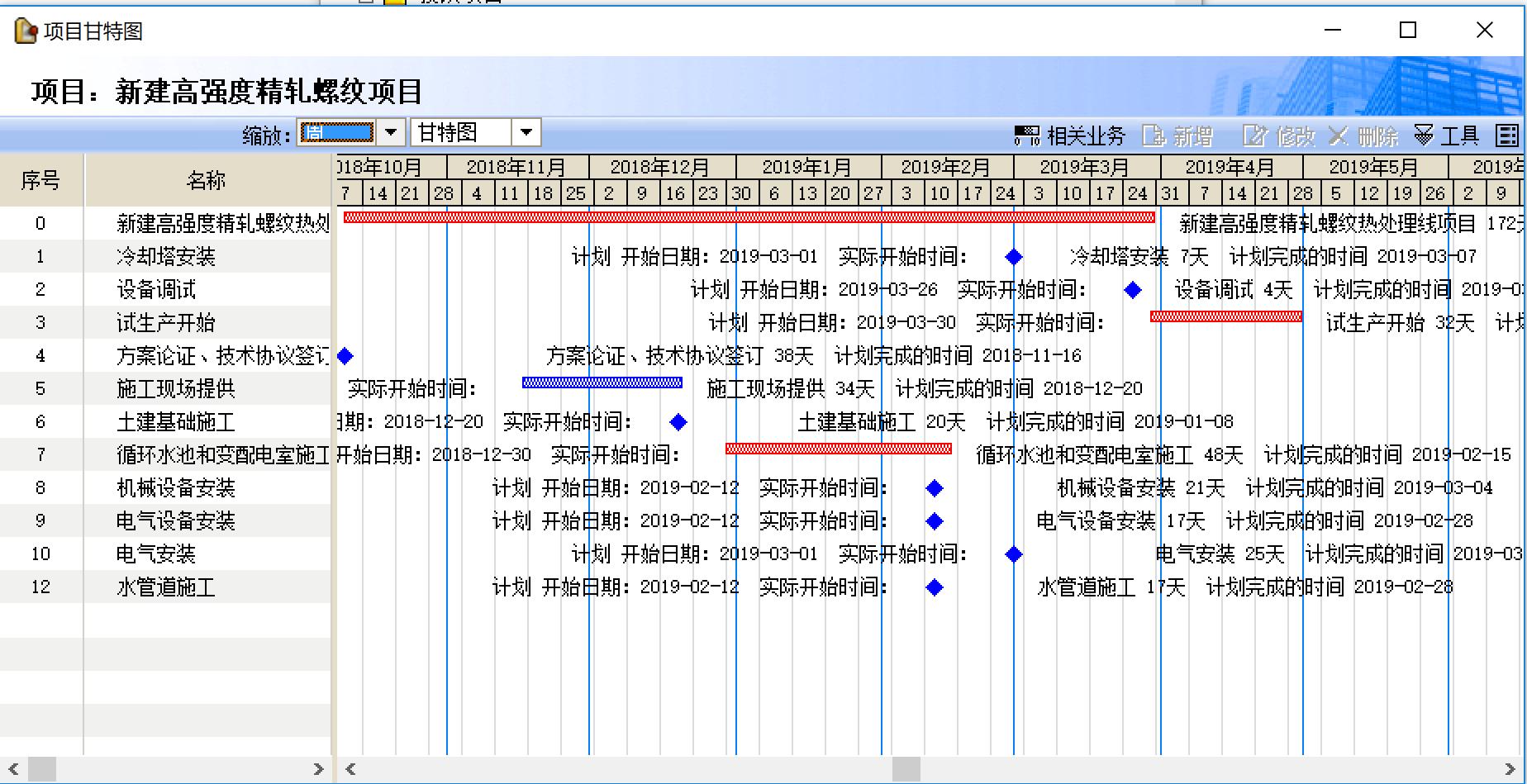Viewport: 1527px width, 784px height.
Task: Click the 冷却塔安装 milestone diamond
Action: point(1014,257)
